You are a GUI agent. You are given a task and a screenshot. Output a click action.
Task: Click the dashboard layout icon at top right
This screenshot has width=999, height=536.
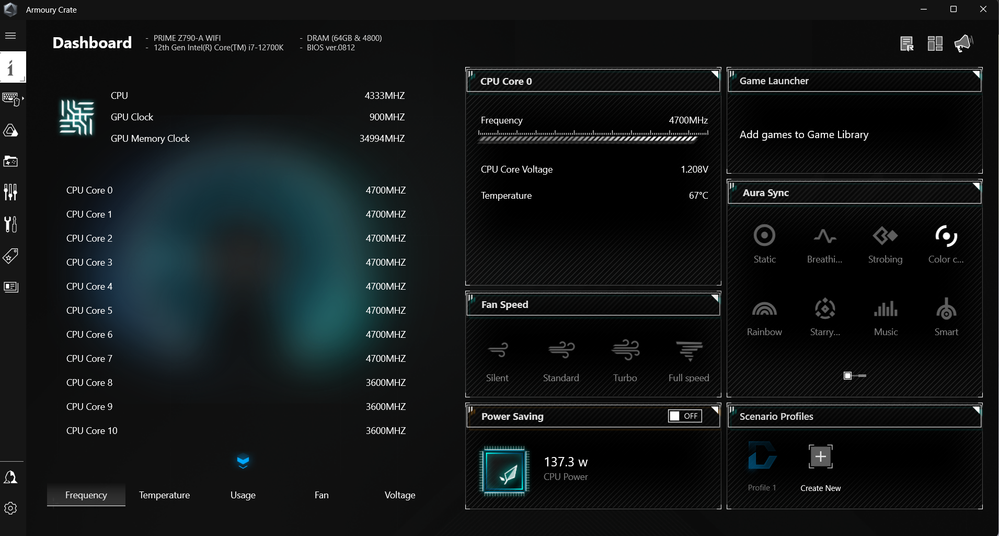pyautogui.click(x=935, y=43)
